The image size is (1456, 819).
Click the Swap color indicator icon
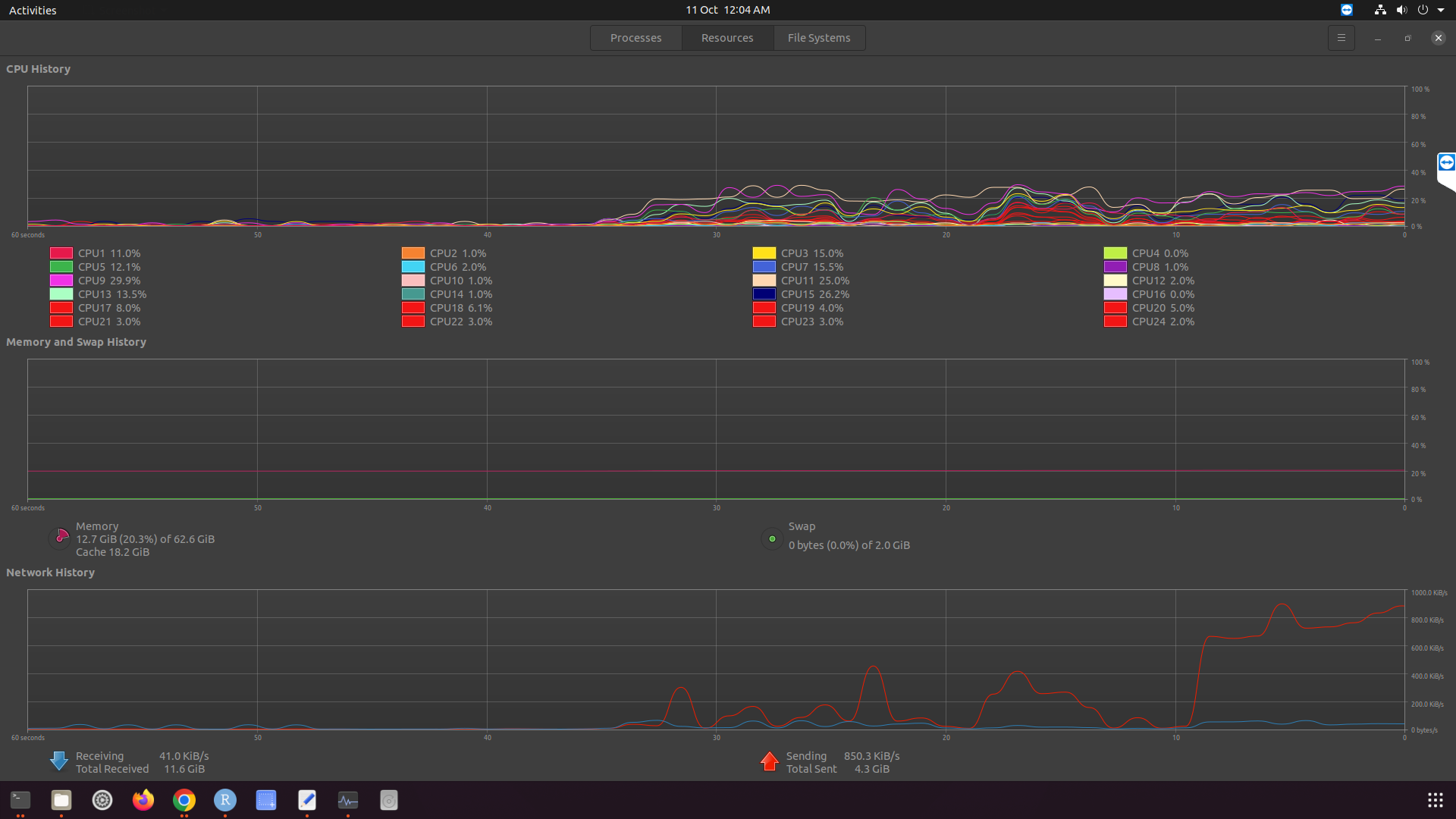772,539
